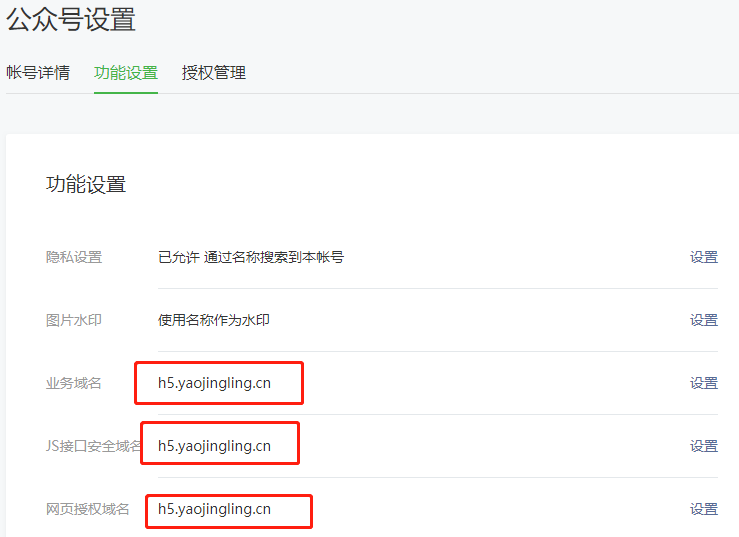Open 设置 for 图片水印 row
The height and width of the screenshot is (537, 739).
click(704, 320)
